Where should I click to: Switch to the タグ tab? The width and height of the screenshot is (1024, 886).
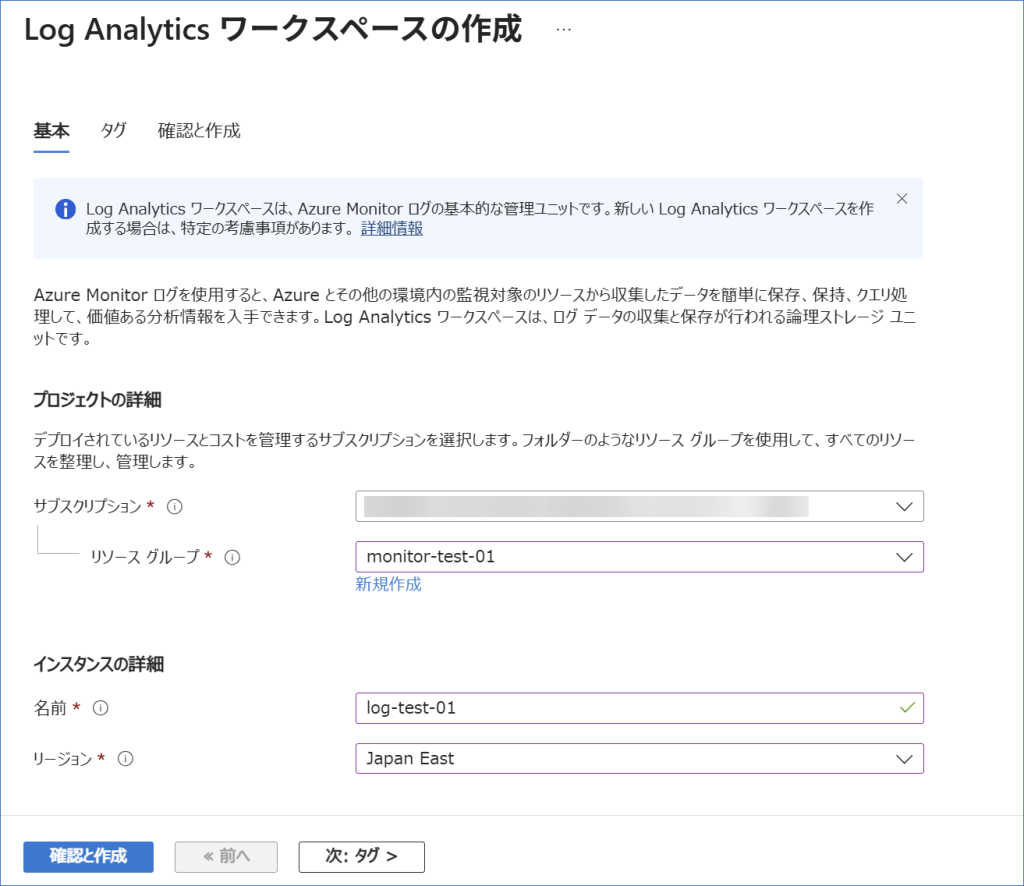113,131
